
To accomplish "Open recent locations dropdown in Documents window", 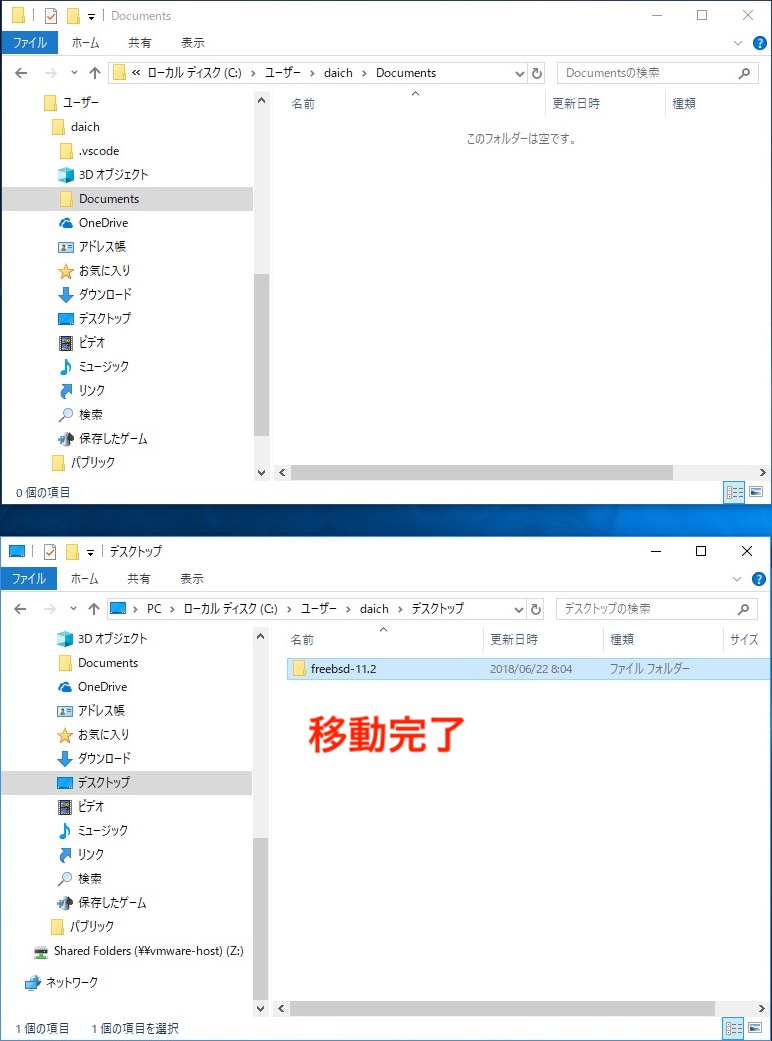I will point(74,73).
